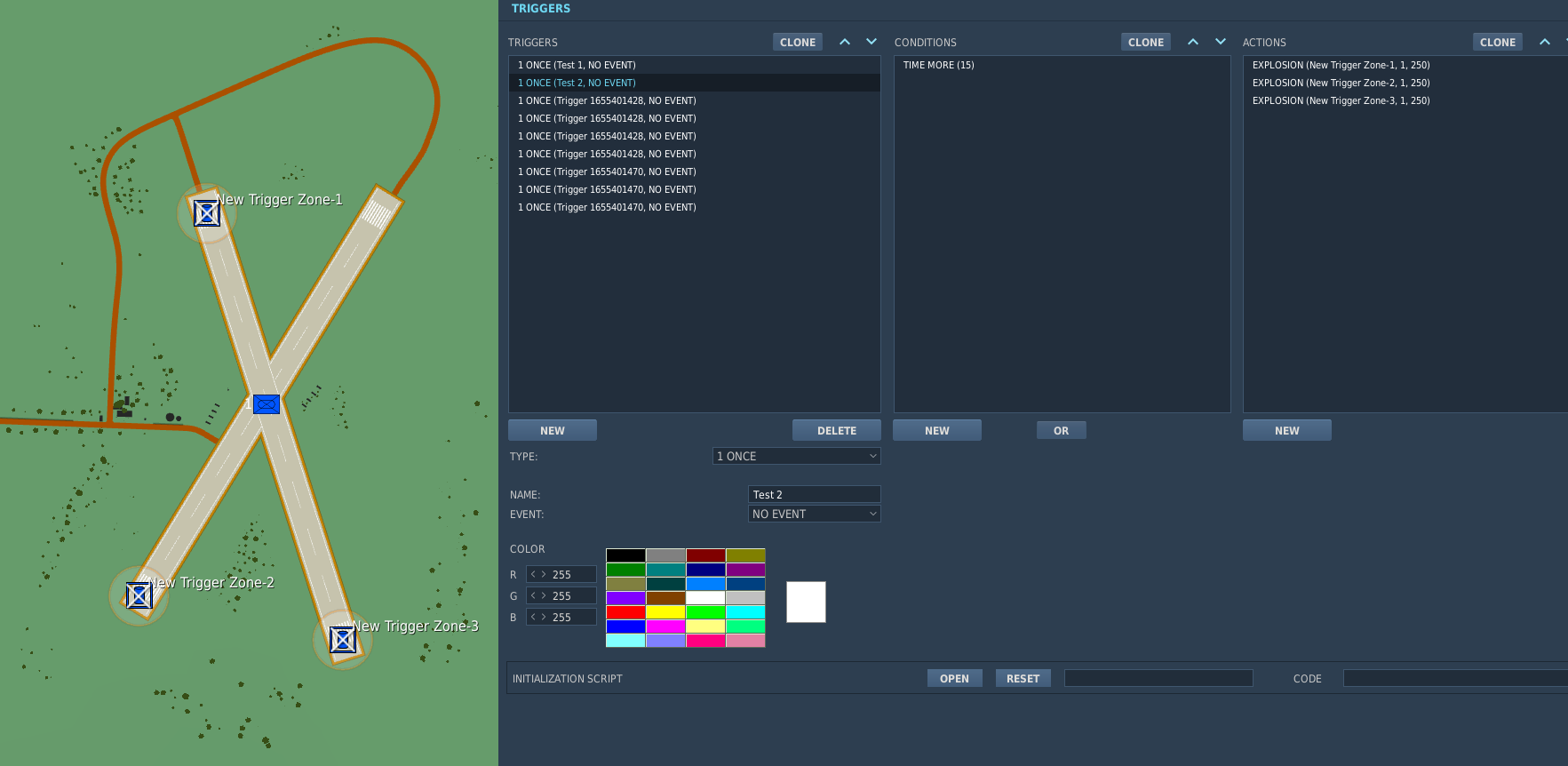Select the New Trigger Zone-1 map marker
The image size is (1568, 766).
(207, 213)
